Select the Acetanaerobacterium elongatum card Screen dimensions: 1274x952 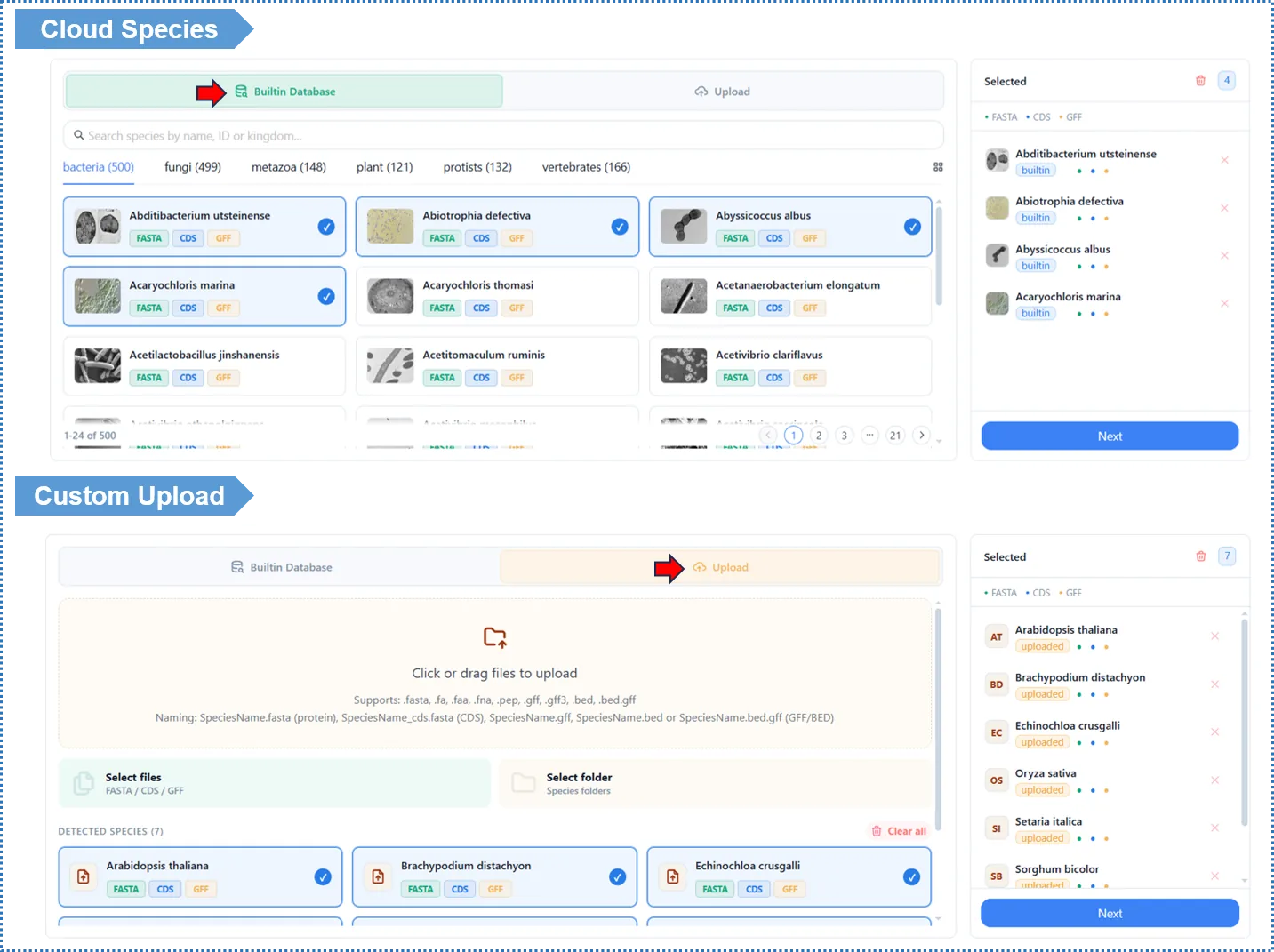(x=790, y=296)
